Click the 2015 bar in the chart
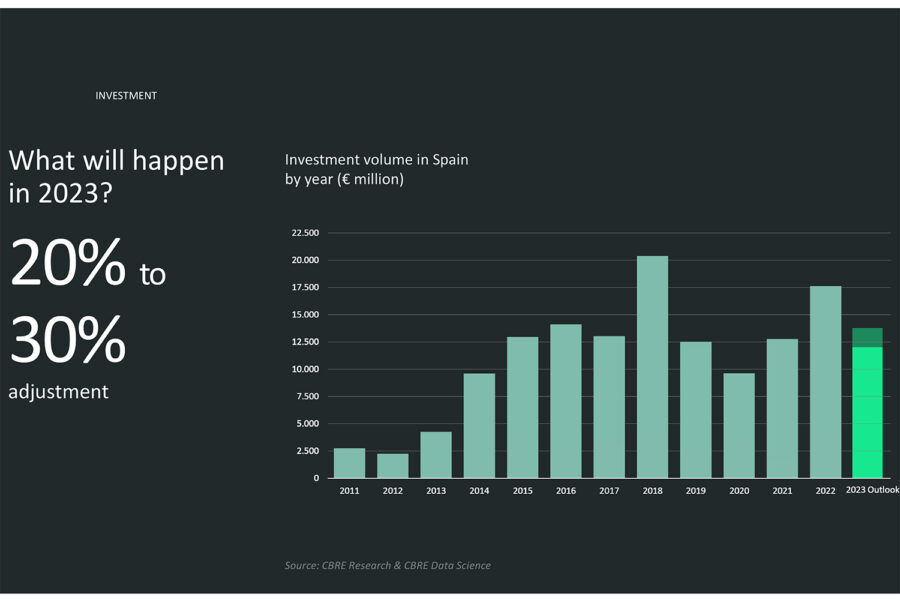Image resolution: width=900 pixels, height=600 pixels. click(x=523, y=407)
